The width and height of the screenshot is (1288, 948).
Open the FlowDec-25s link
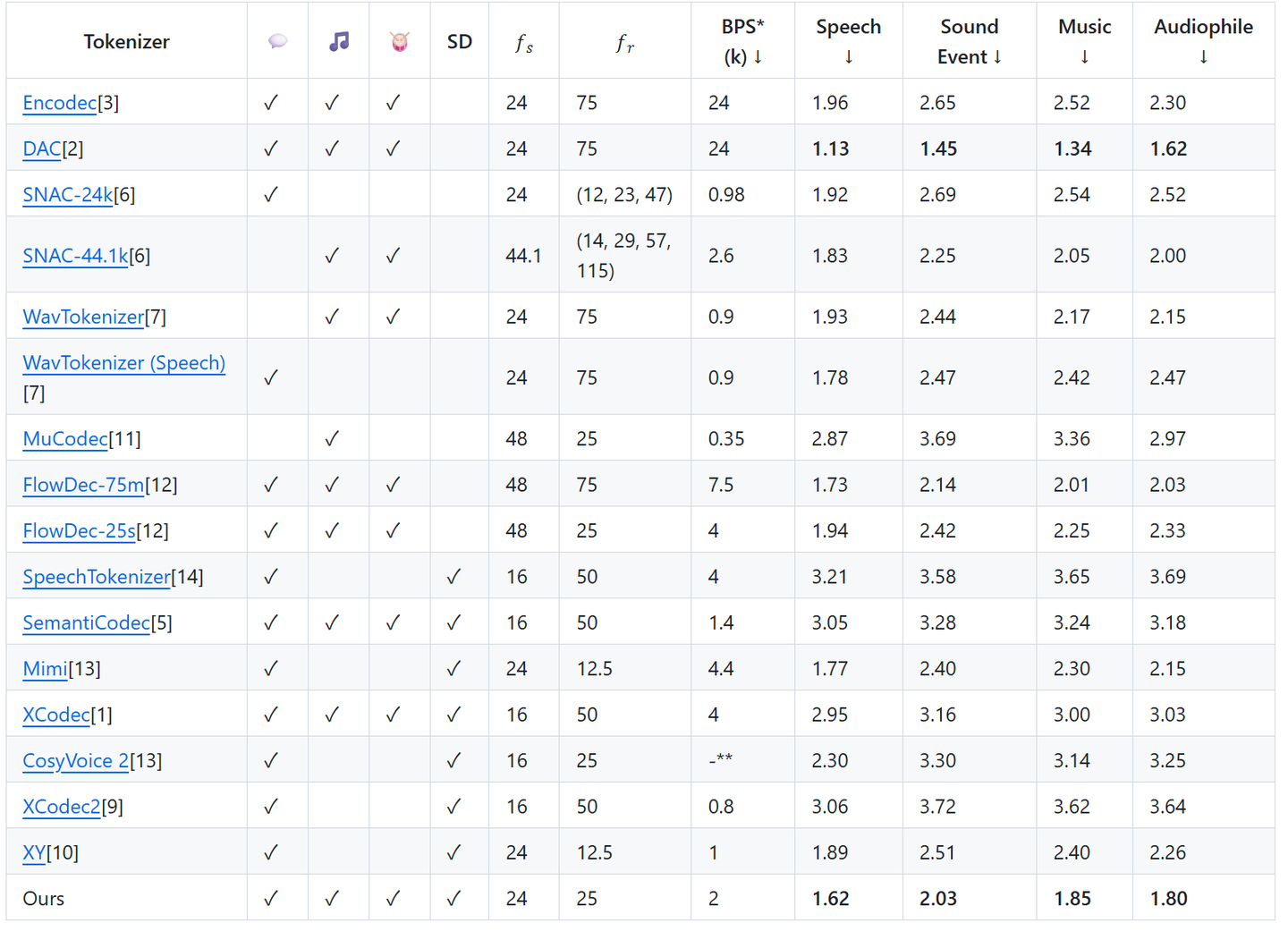click(79, 531)
